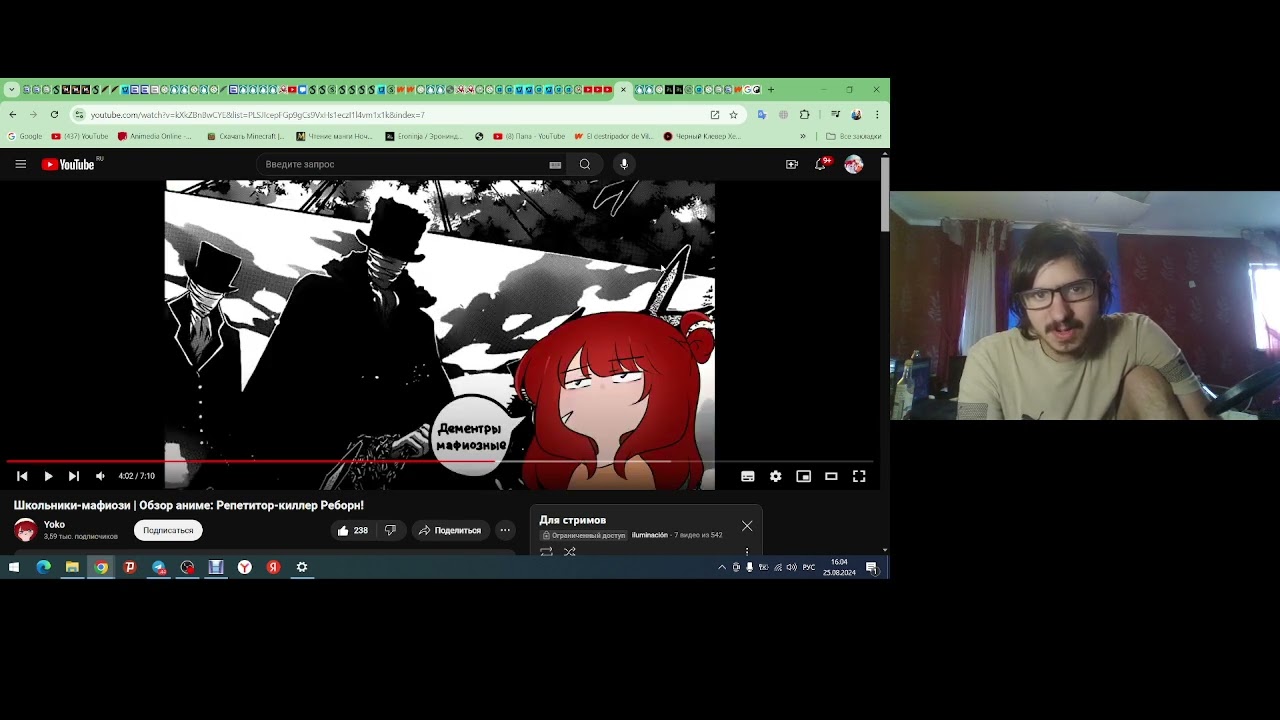The width and height of the screenshot is (1280, 720).
Task: Open the Windows Start menu
Action: (x=14, y=567)
